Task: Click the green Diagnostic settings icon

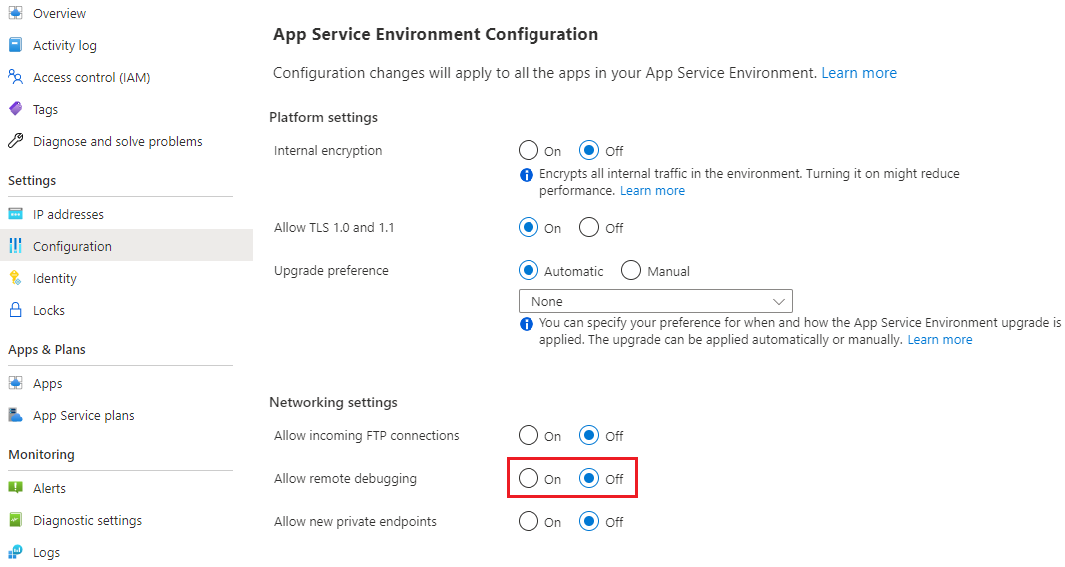Action: click(15, 520)
